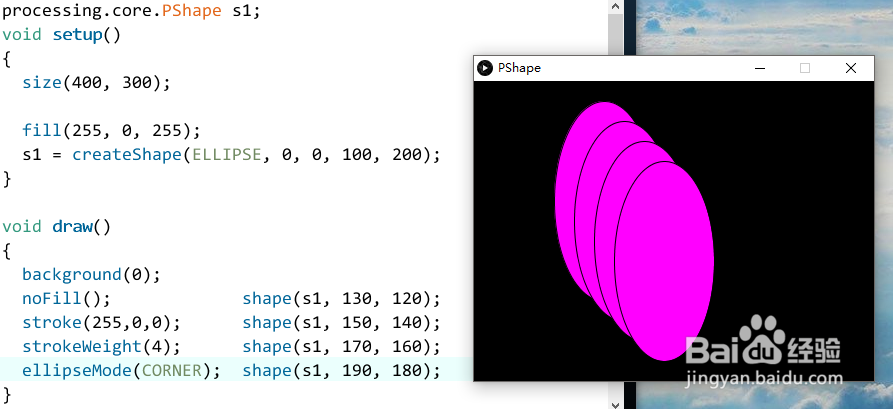The width and height of the screenshot is (893, 409).
Task: Click the 'fill(255, 0, 255);' code line
Action: [x=112, y=130]
